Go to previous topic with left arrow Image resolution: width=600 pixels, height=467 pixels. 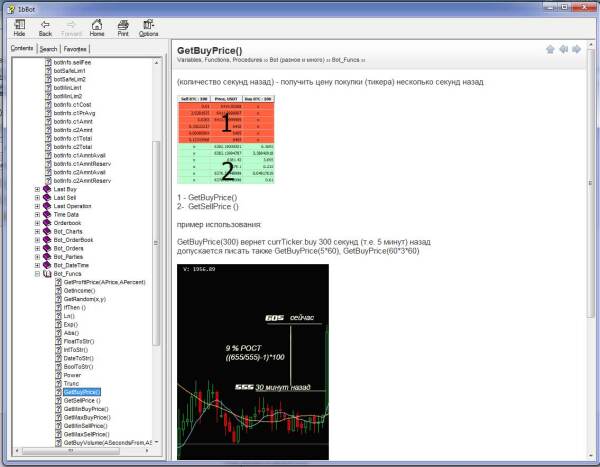pyautogui.click(x=564, y=49)
